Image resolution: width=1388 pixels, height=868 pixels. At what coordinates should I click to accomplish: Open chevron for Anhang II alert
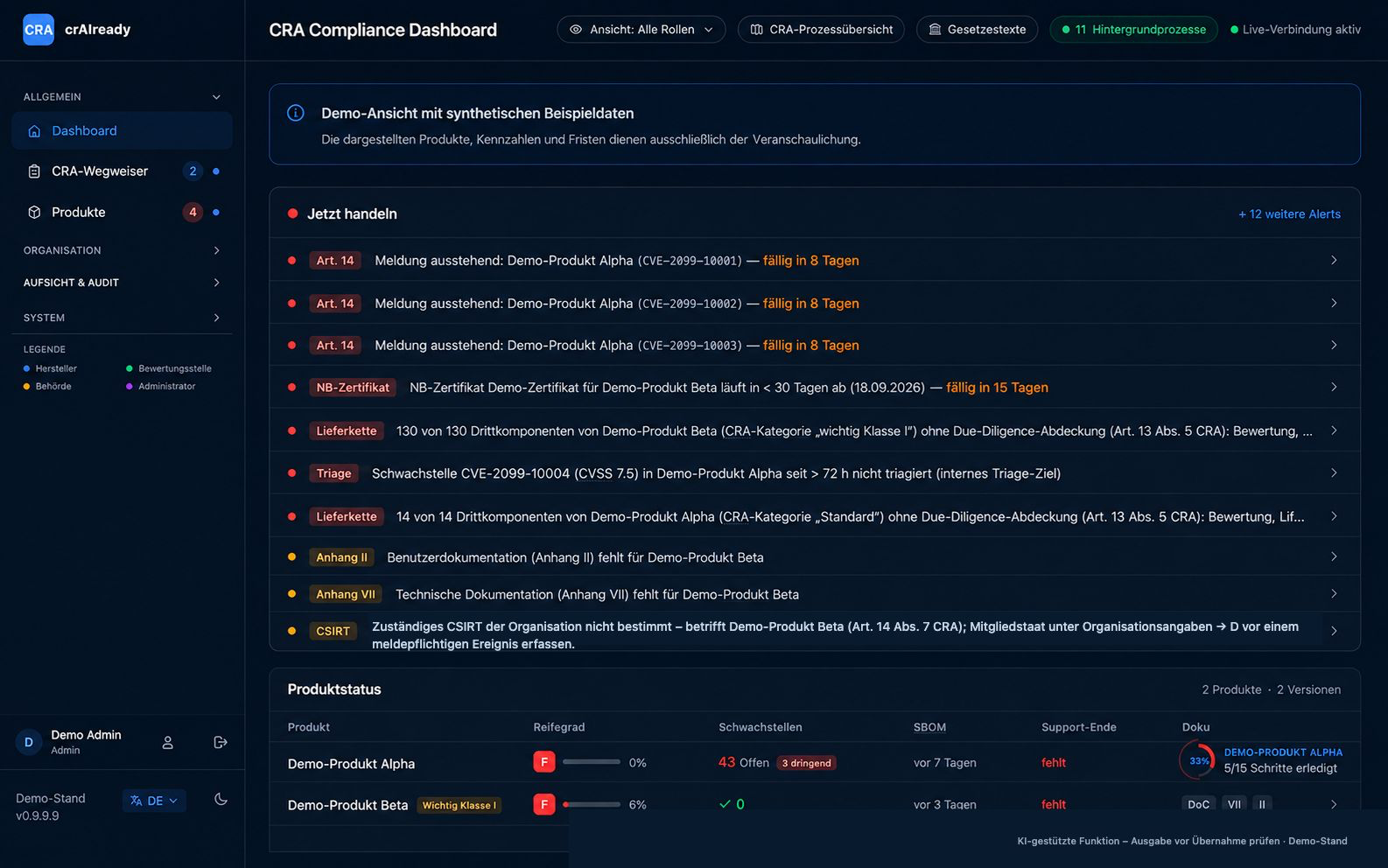coord(1334,557)
